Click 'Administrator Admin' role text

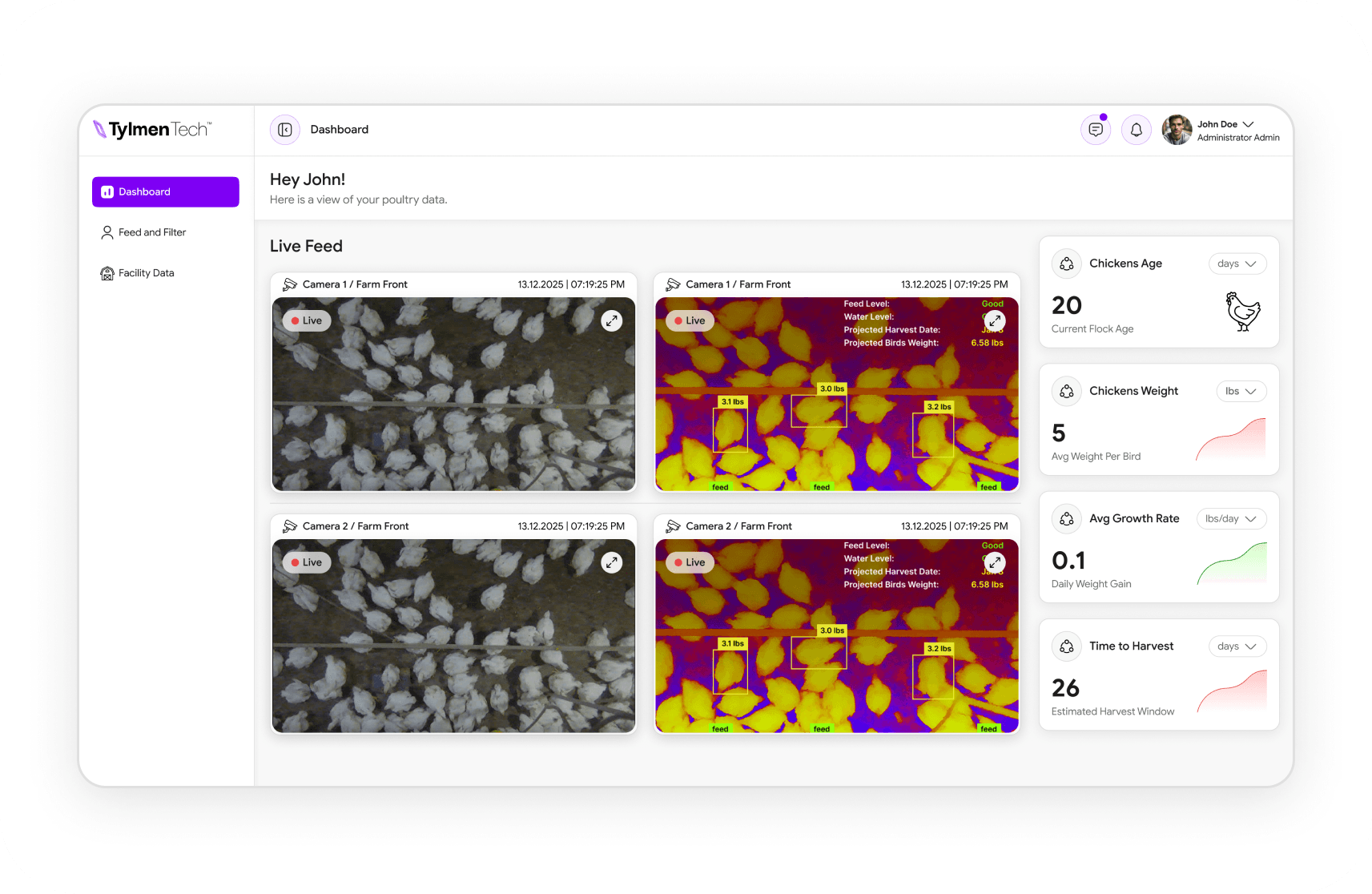point(1238,138)
